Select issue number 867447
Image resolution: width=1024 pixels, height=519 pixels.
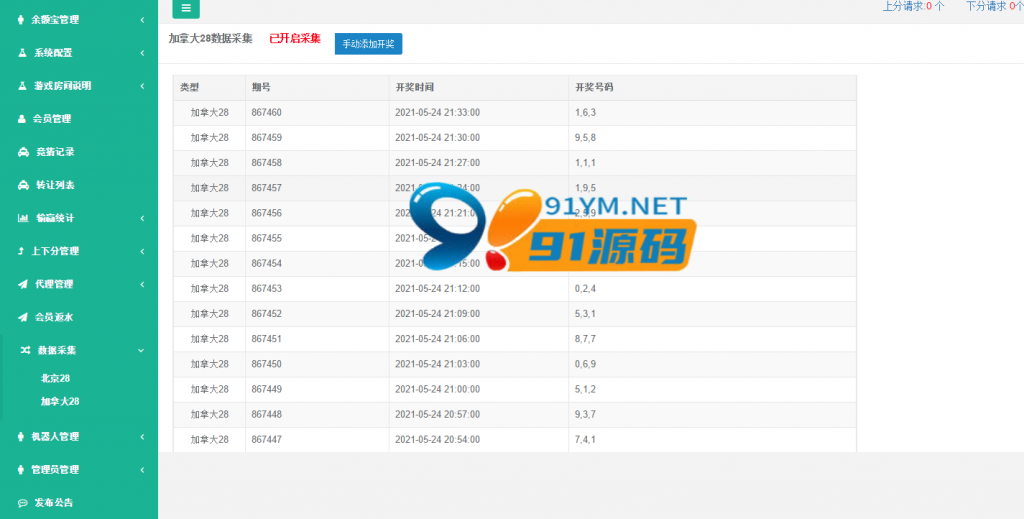click(x=266, y=440)
